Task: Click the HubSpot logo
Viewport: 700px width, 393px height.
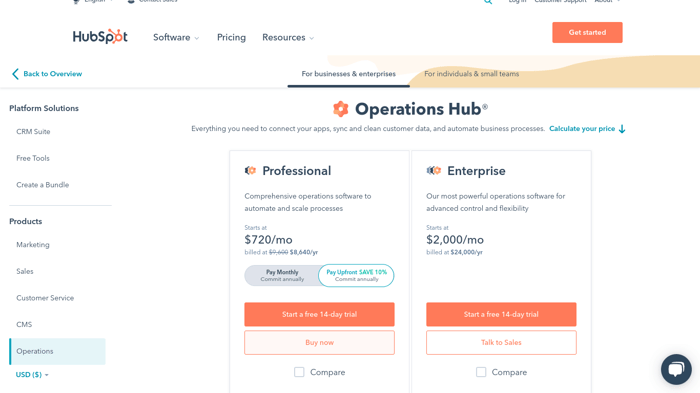Action: pos(100,37)
